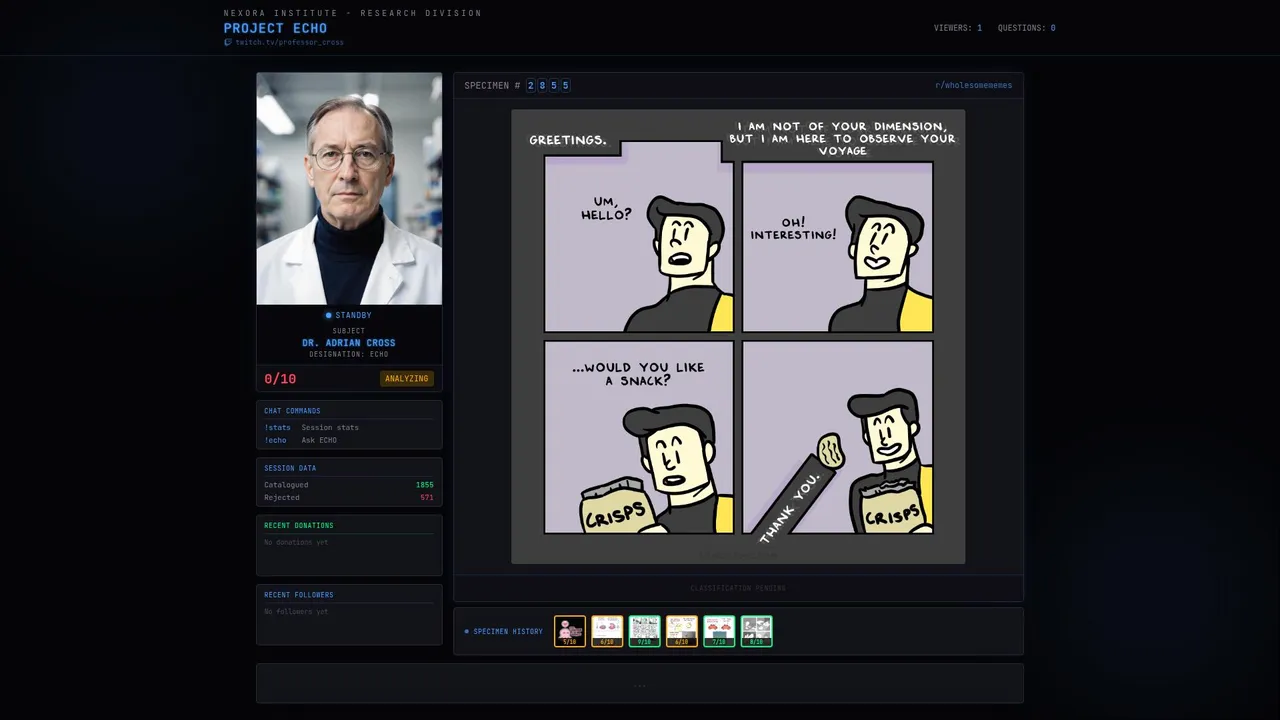The image size is (1280, 720).
Task: Open the 6/10 thumbnail next to 7/10
Action: point(682,631)
